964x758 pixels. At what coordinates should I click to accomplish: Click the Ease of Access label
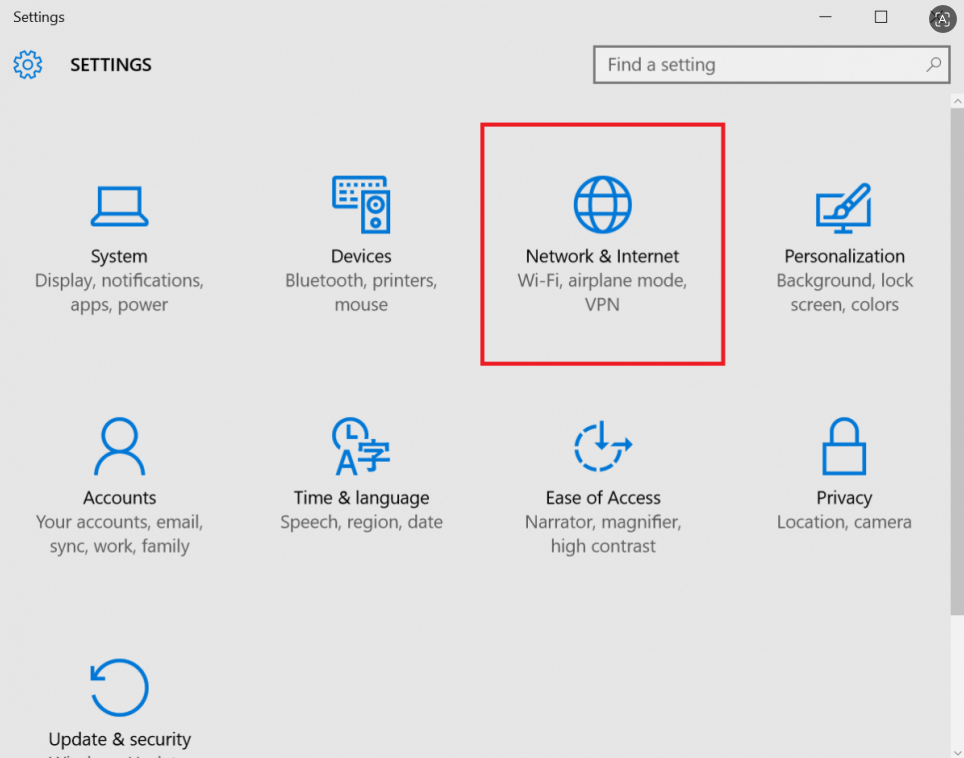click(602, 497)
